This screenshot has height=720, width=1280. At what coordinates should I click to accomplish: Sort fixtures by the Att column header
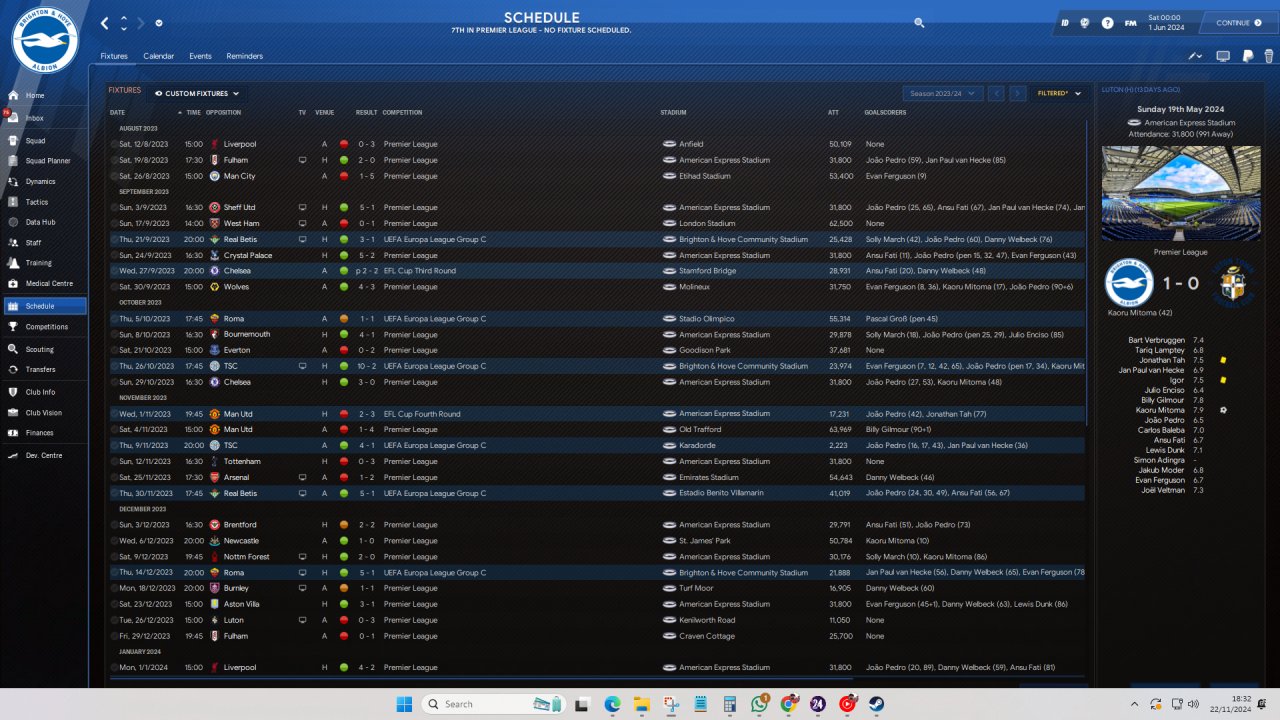point(833,112)
